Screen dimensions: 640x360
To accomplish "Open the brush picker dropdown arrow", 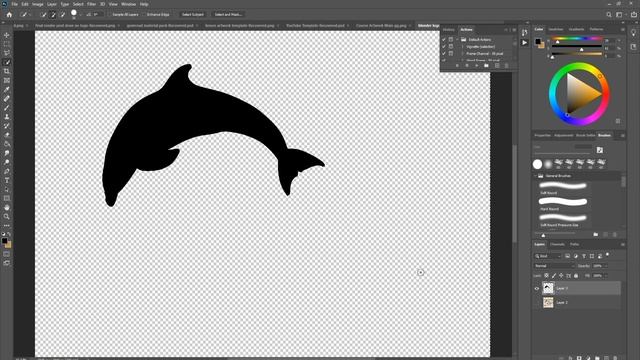I will (x=80, y=15).
